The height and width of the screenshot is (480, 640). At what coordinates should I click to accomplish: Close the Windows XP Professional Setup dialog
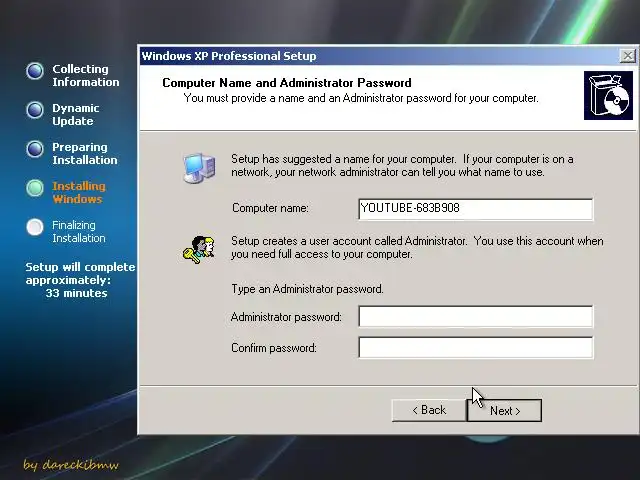coord(627,56)
